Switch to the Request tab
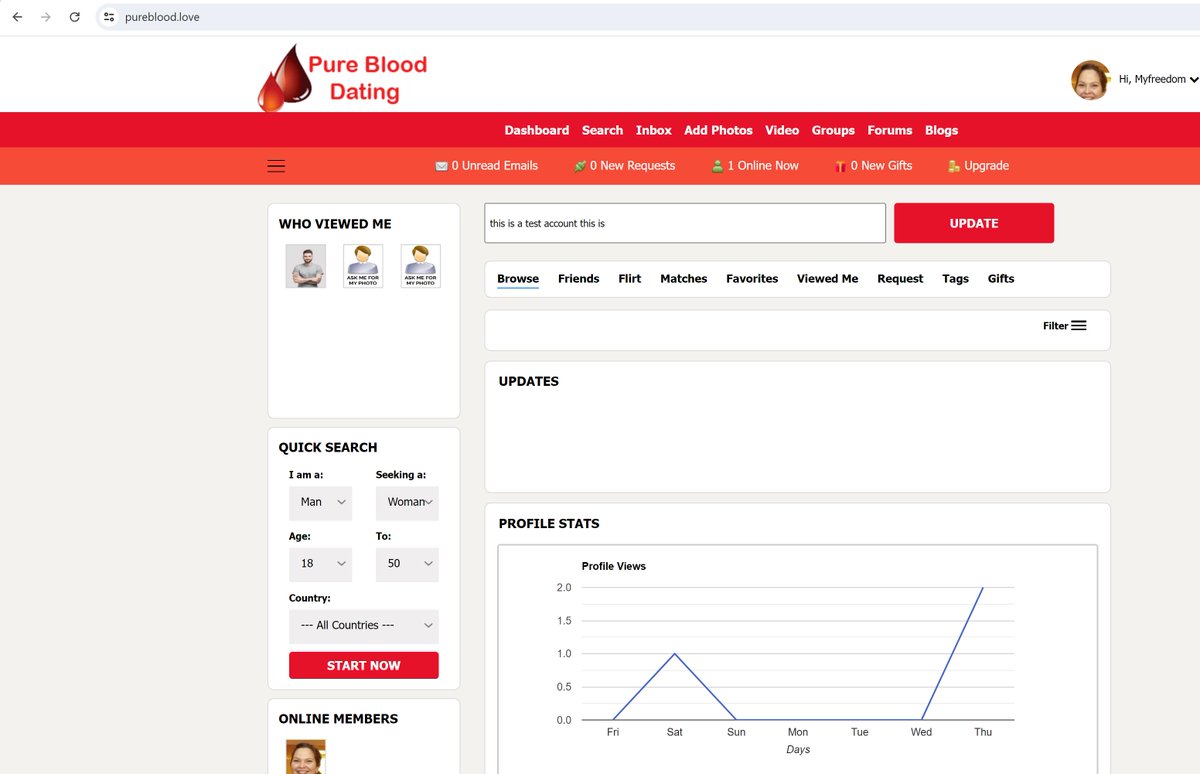The image size is (1200, 774). [900, 279]
